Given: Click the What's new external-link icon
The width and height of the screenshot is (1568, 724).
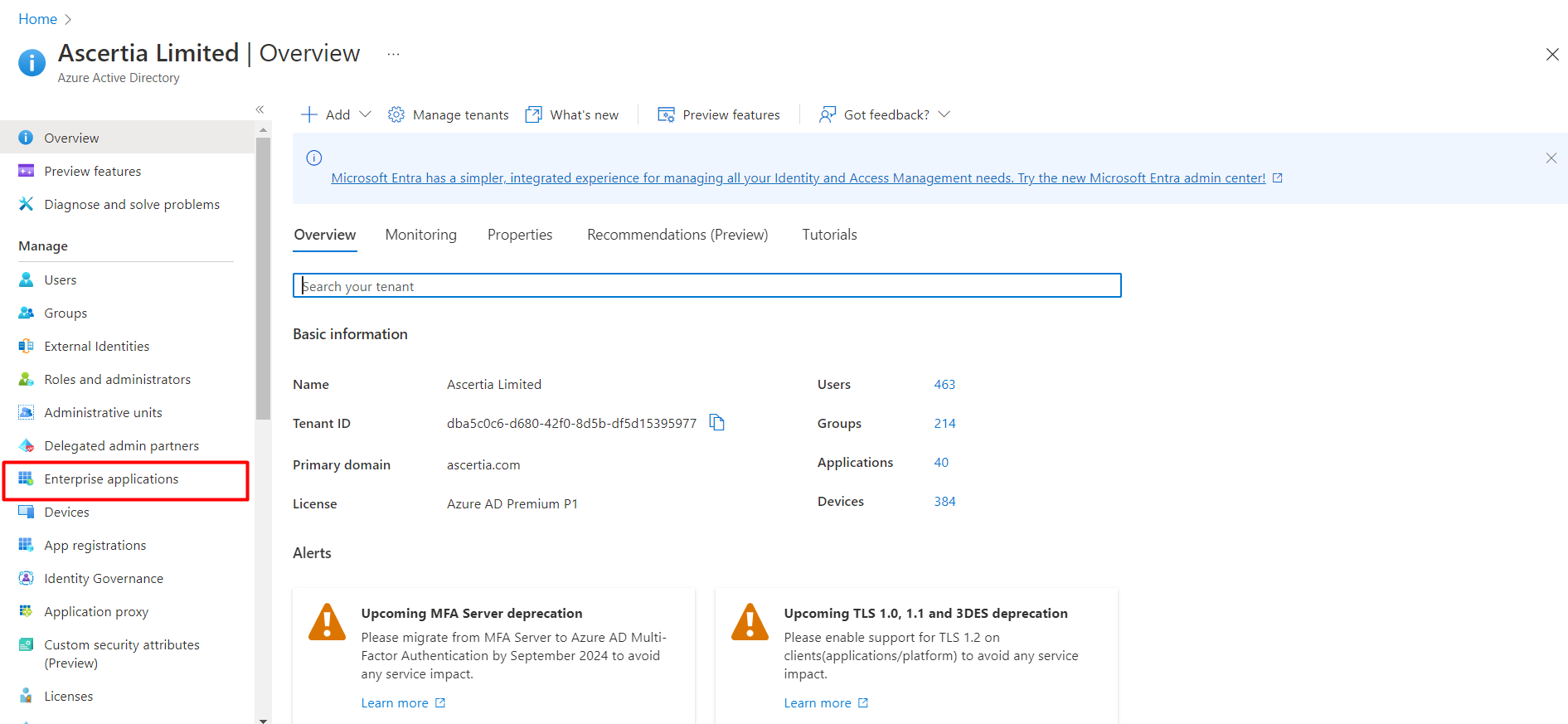Looking at the screenshot, I should pos(534,114).
